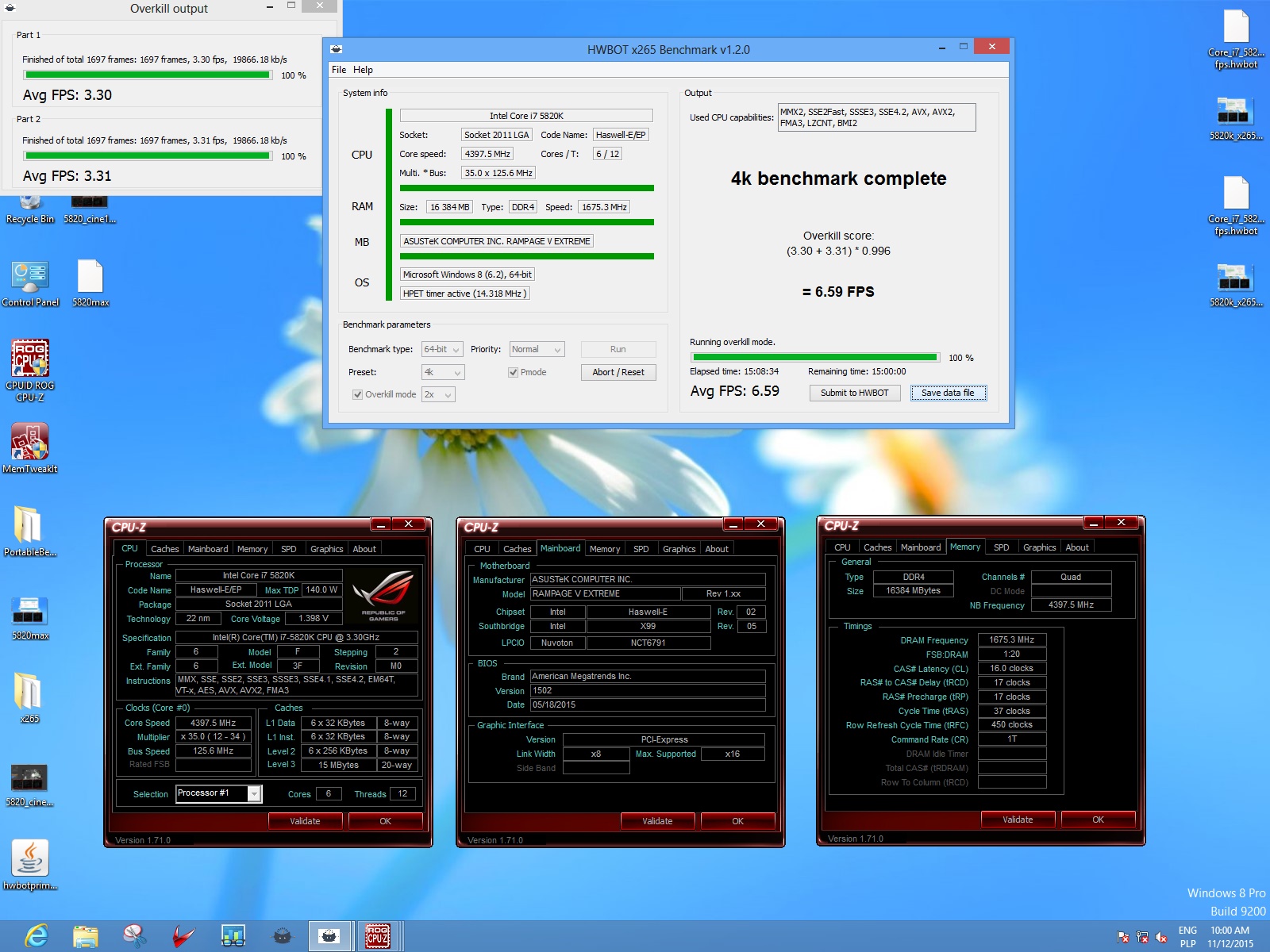Click Validate in the right CPU-Z window

point(1018,820)
